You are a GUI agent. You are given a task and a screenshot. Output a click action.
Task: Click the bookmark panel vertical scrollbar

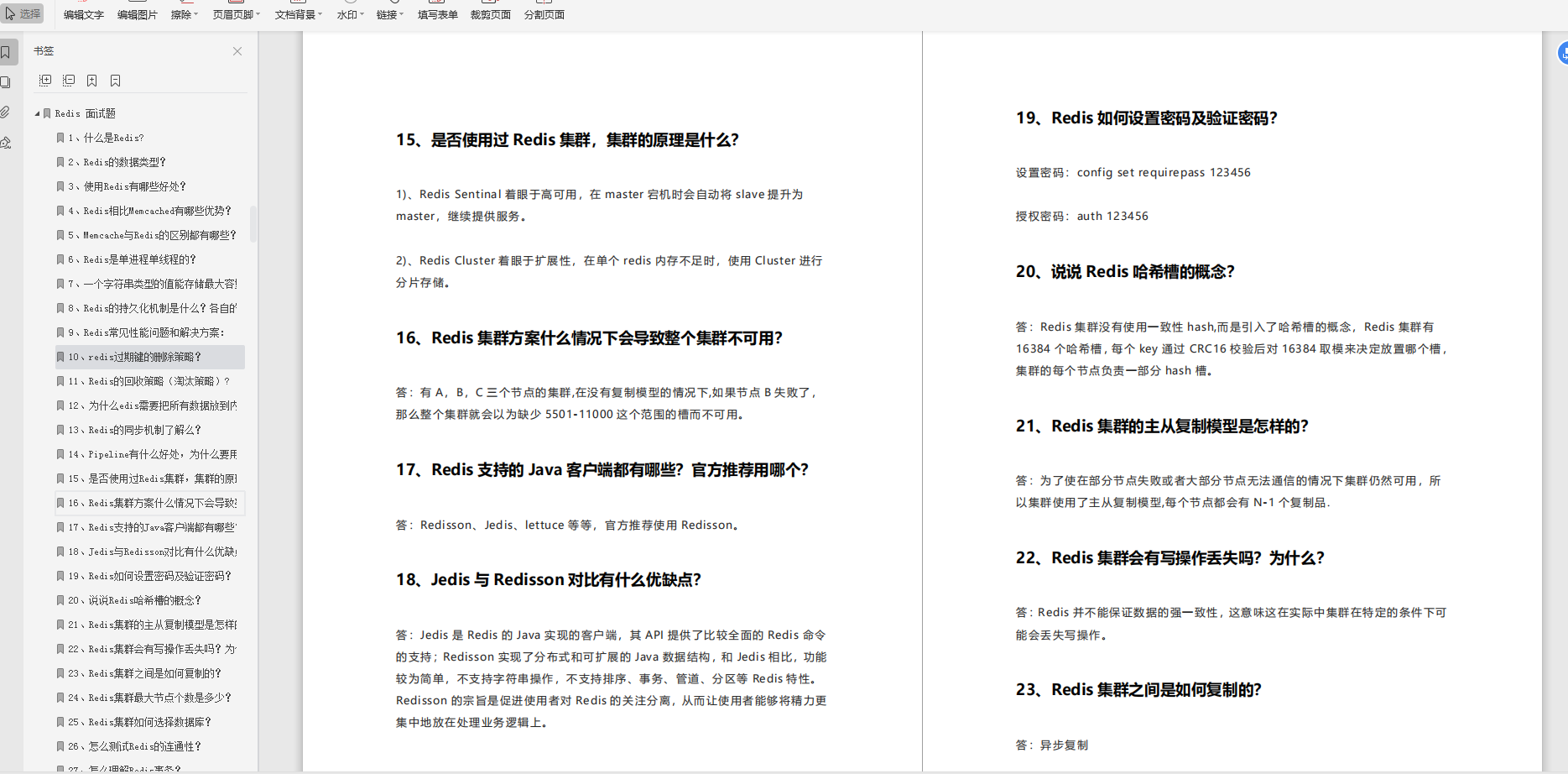(x=253, y=224)
